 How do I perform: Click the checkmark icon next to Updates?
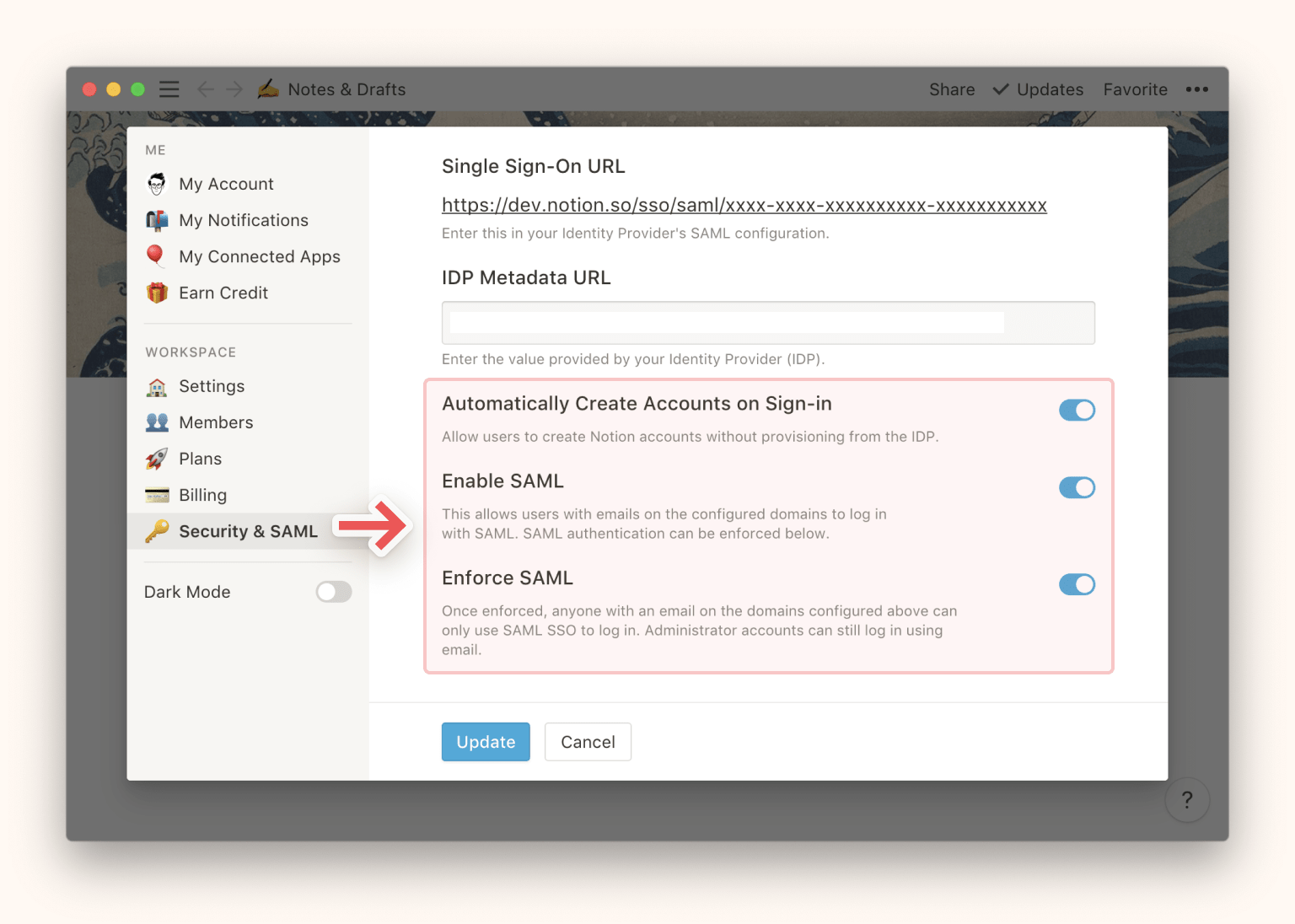click(x=1001, y=89)
